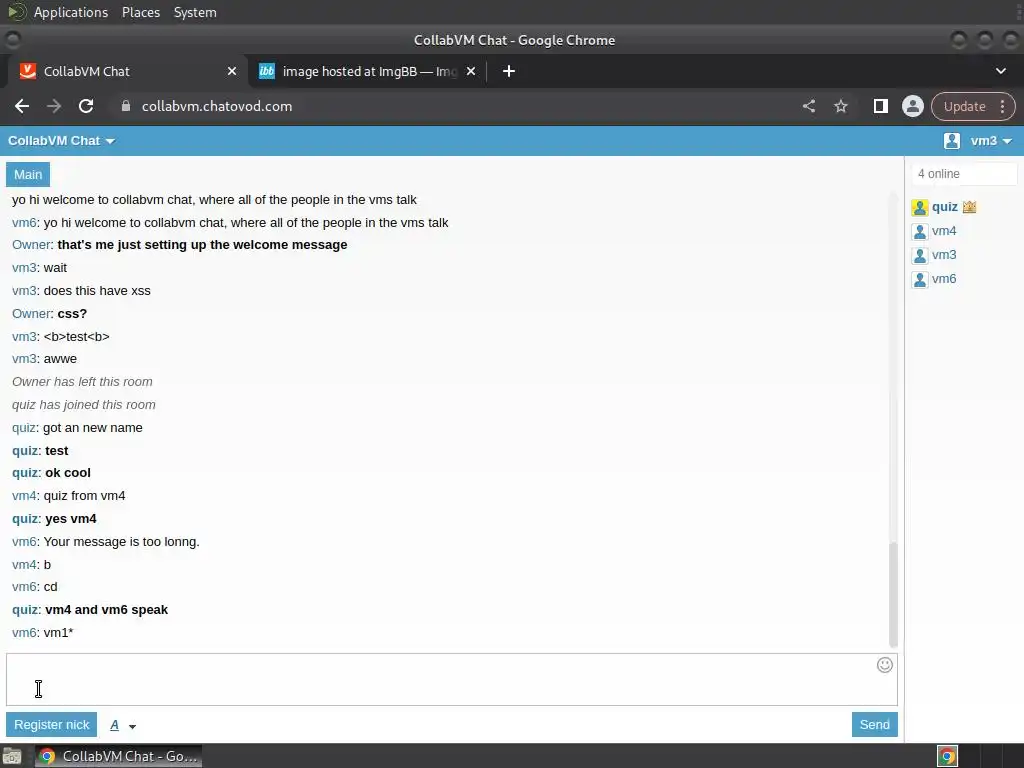The image size is (1024, 768).
Task: Click vm4's user avatar icon
Action: coord(920,232)
